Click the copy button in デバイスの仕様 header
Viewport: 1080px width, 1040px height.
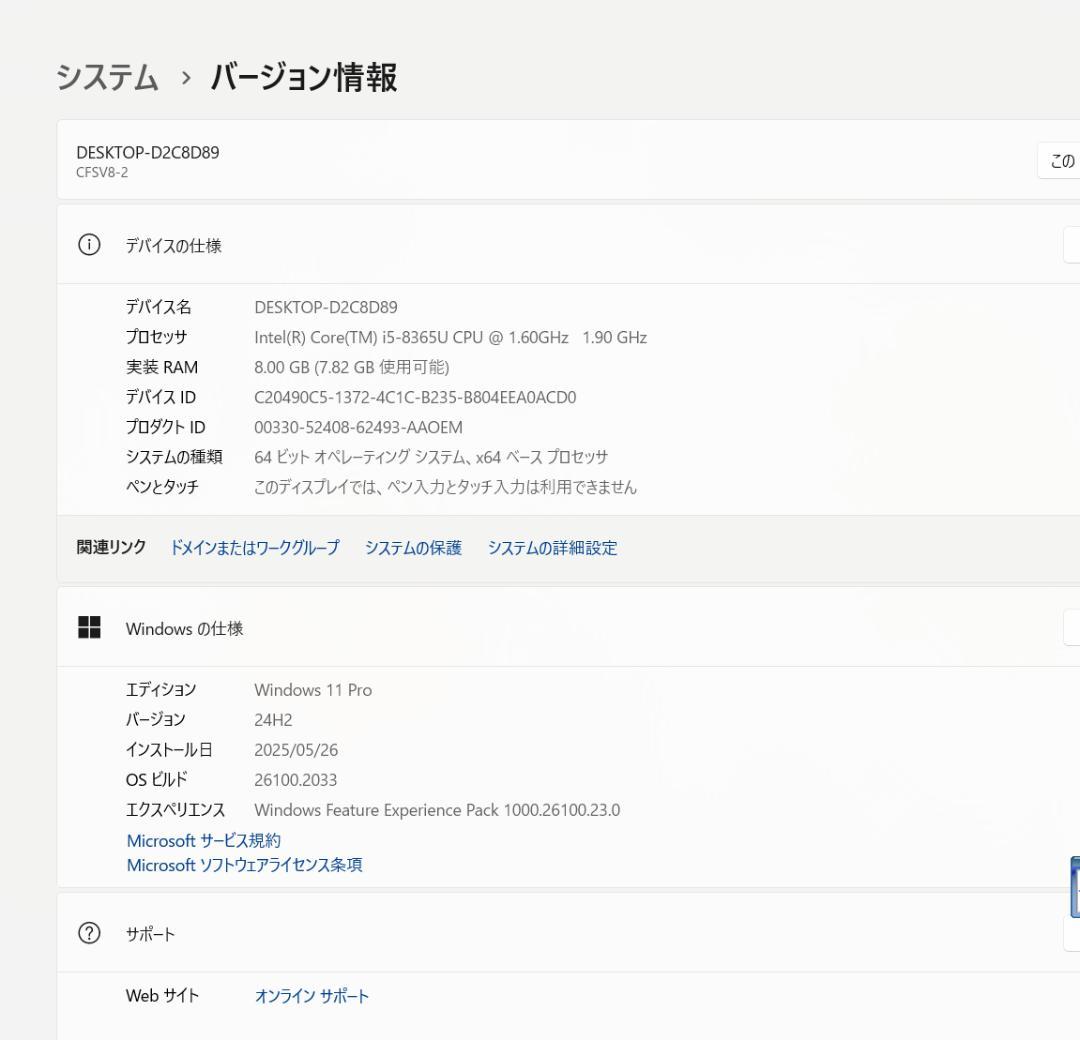(1071, 245)
